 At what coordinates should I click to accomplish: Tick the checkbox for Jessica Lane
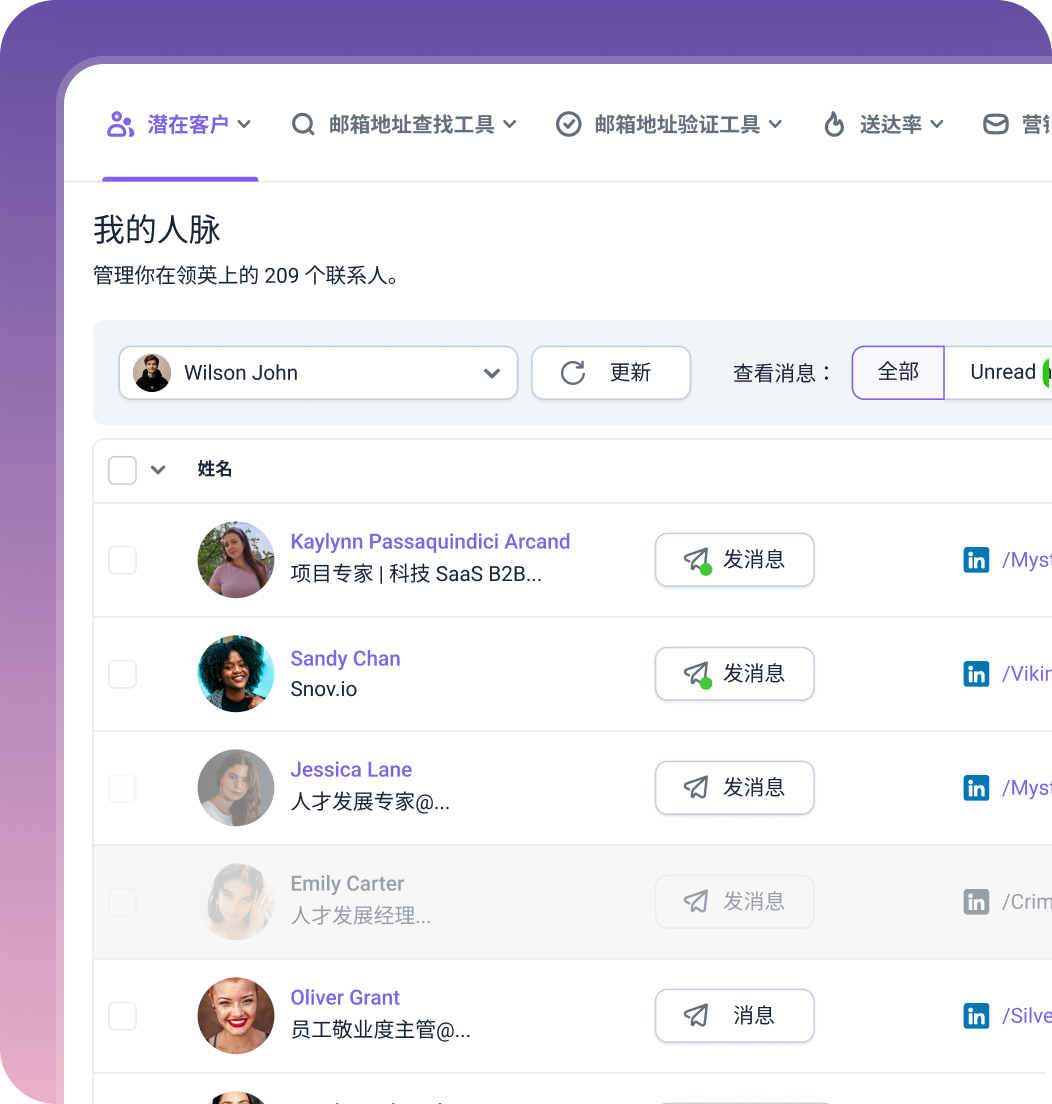tap(123, 789)
